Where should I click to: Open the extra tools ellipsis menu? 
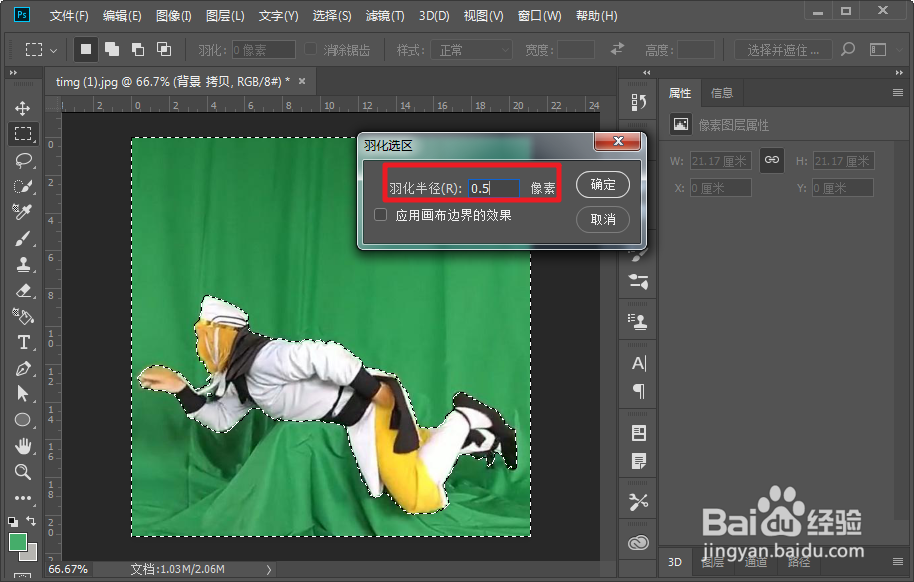tap(23, 498)
